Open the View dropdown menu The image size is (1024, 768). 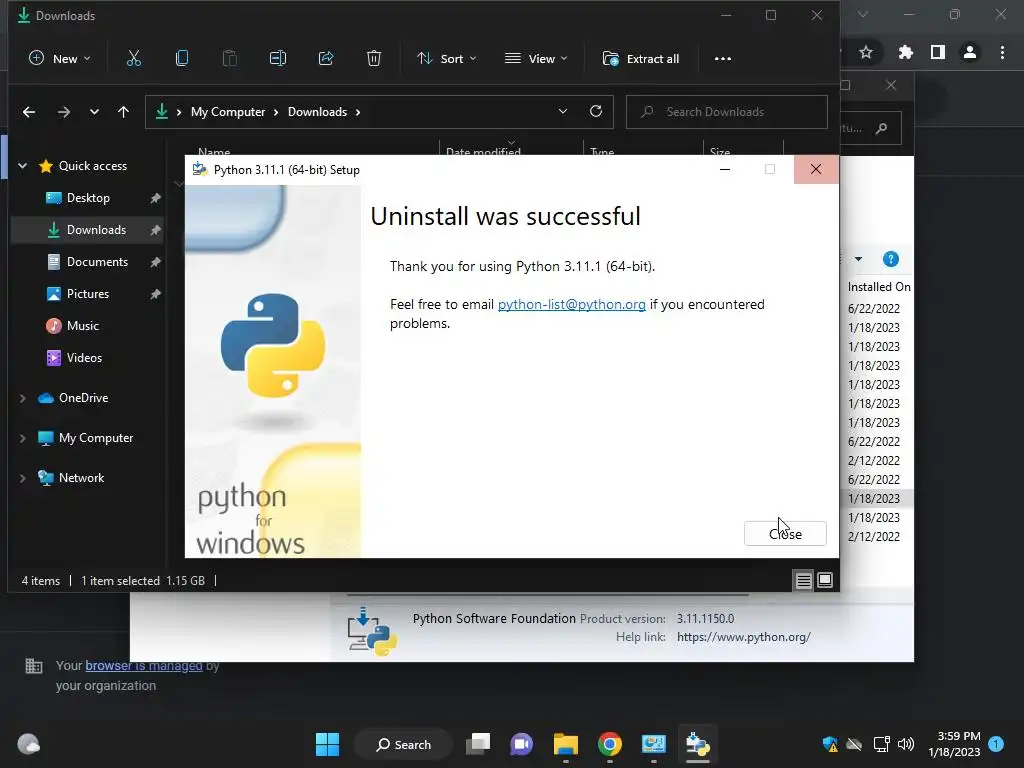click(536, 58)
